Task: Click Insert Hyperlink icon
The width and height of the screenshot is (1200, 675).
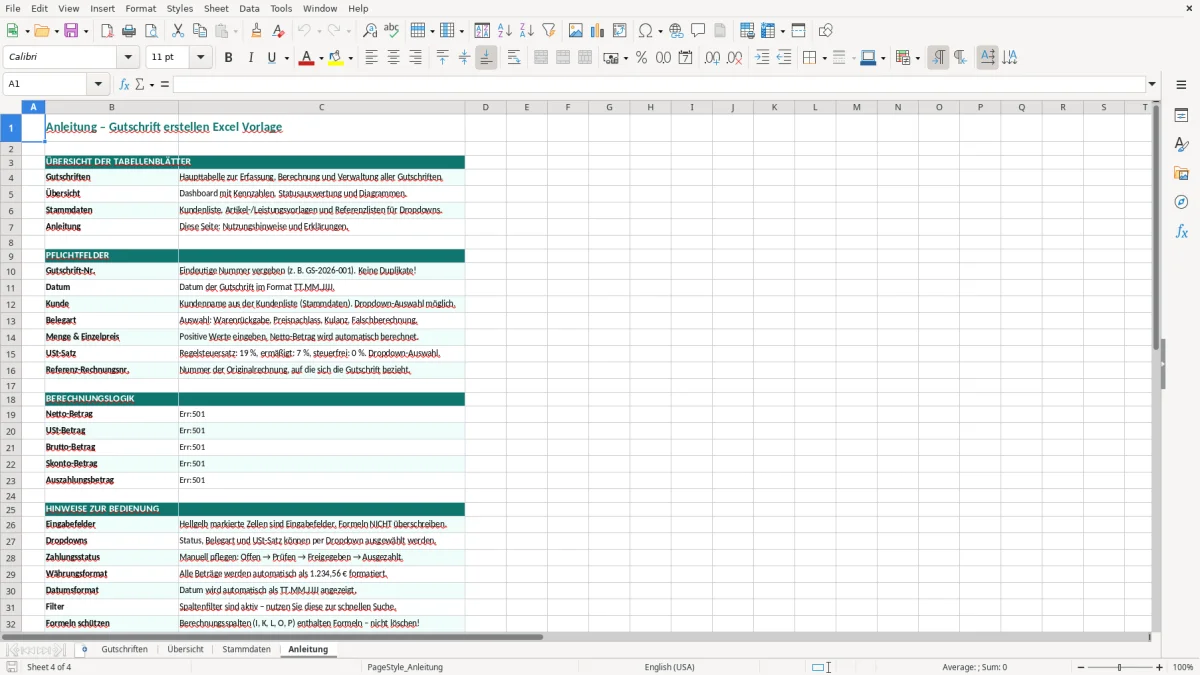Action: click(x=676, y=31)
